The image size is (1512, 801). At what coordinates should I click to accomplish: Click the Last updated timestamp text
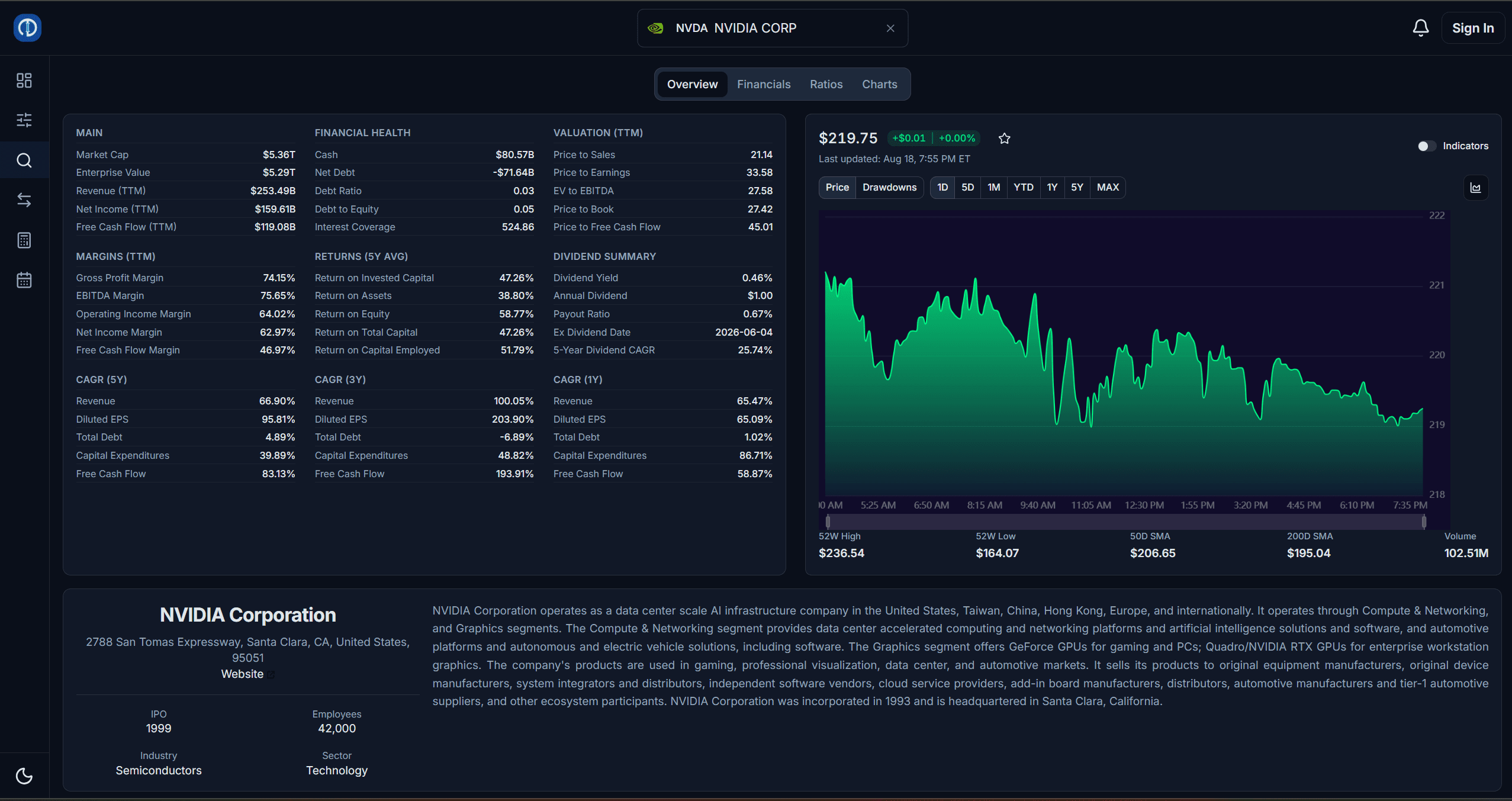pyautogui.click(x=894, y=159)
